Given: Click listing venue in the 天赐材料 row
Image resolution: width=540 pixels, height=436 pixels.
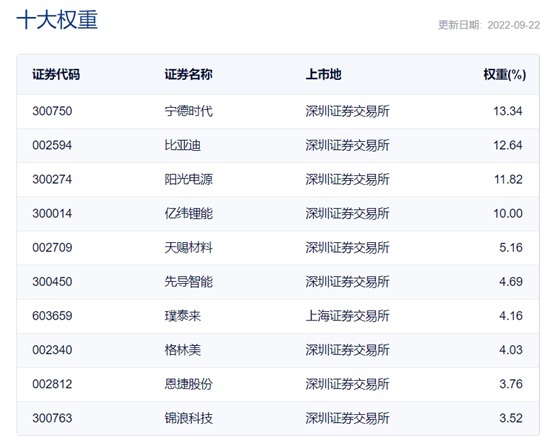Looking at the screenshot, I should [x=347, y=248].
